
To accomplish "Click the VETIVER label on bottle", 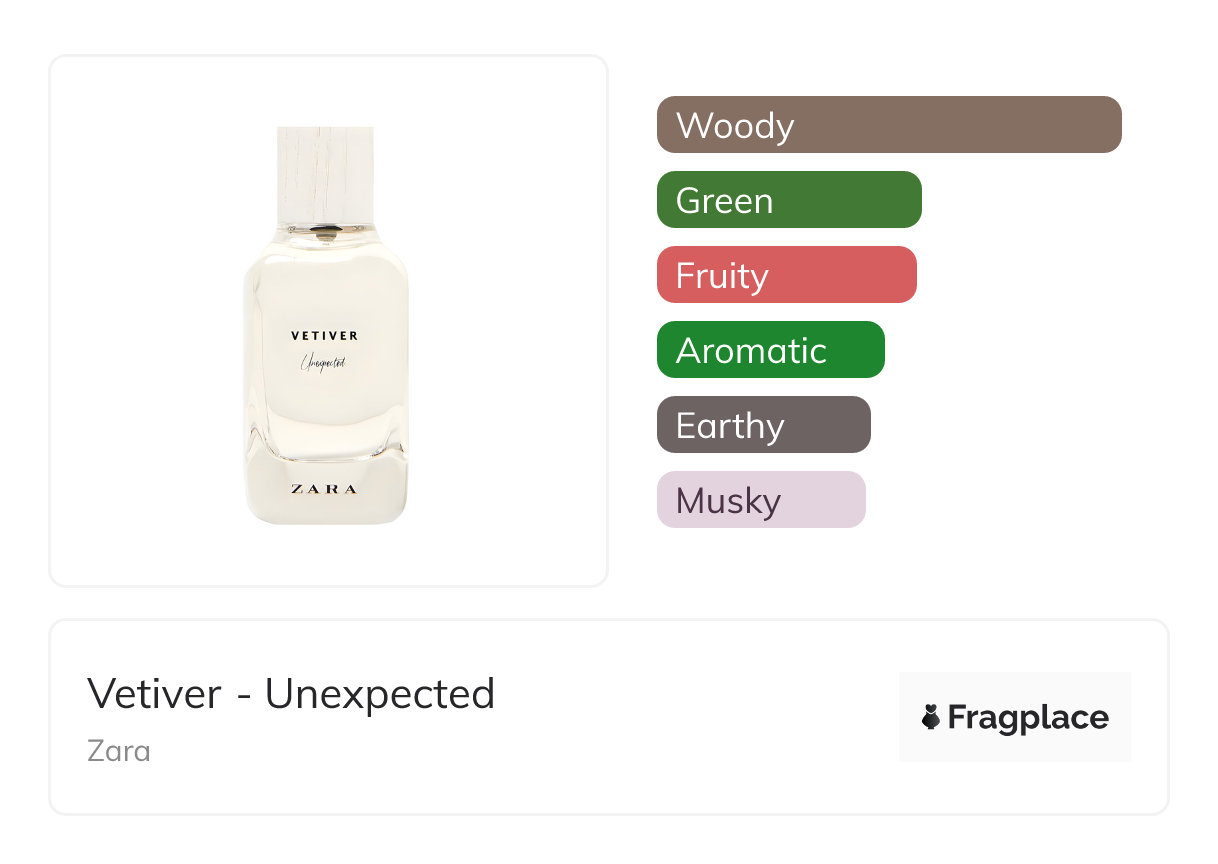I will pyautogui.click(x=324, y=336).
